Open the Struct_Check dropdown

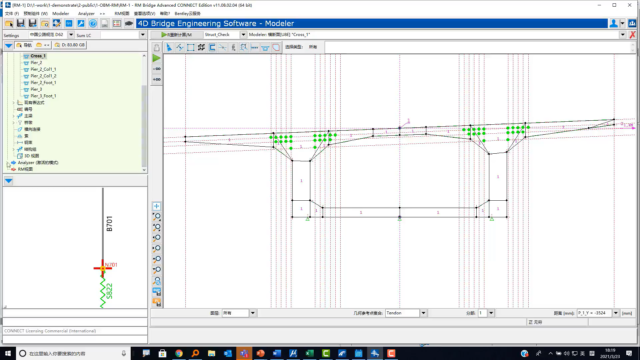[x=243, y=35]
